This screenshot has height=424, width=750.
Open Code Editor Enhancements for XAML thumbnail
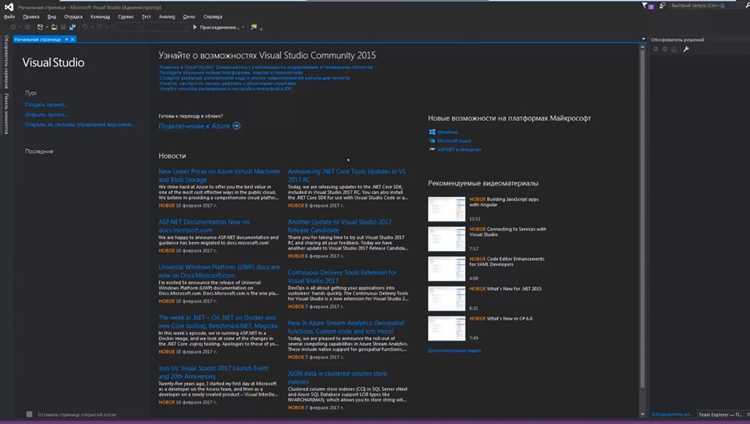click(x=446, y=268)
